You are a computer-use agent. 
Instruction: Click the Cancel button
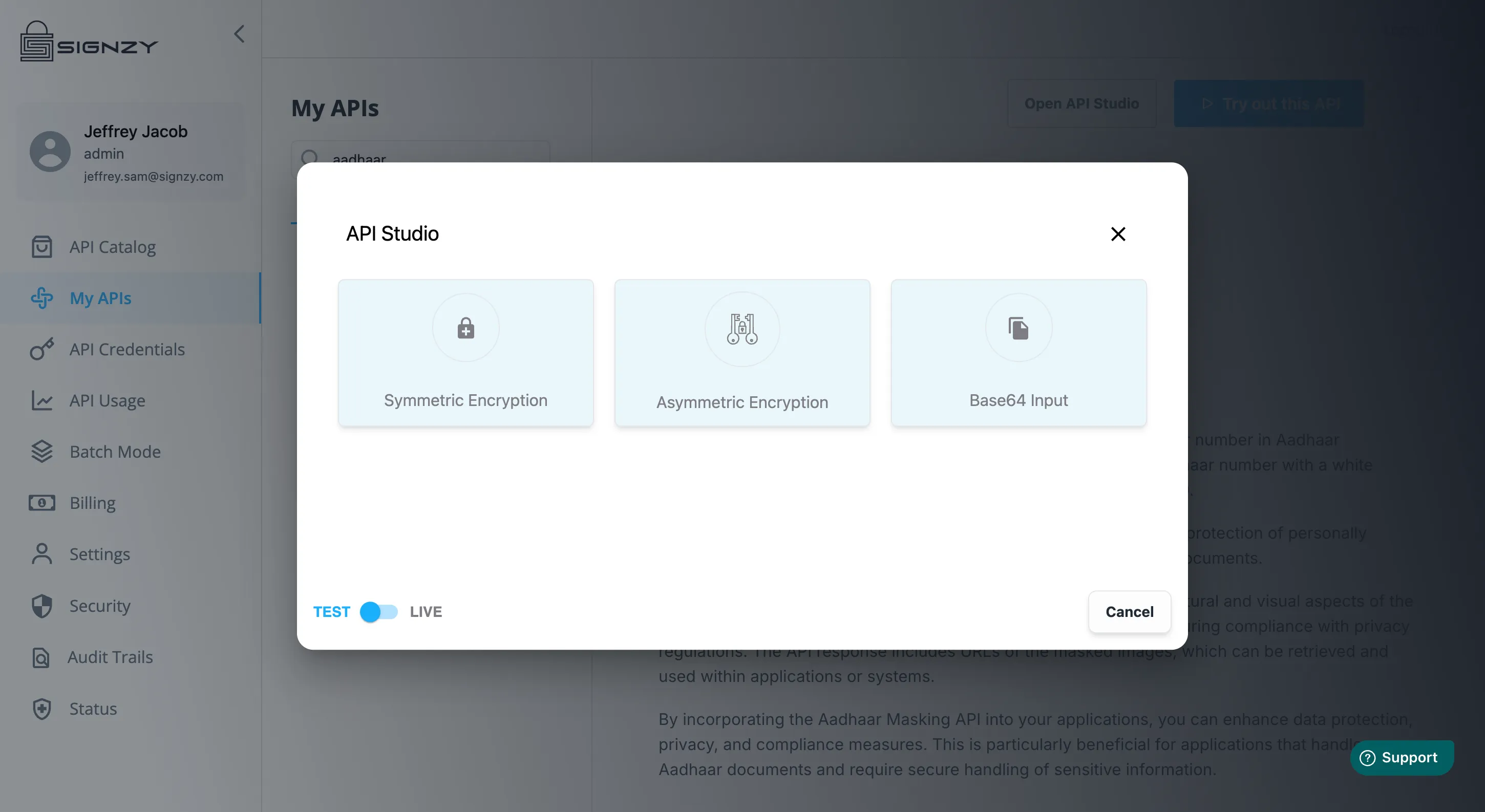pyautogui.click(x=1129, y=611)
